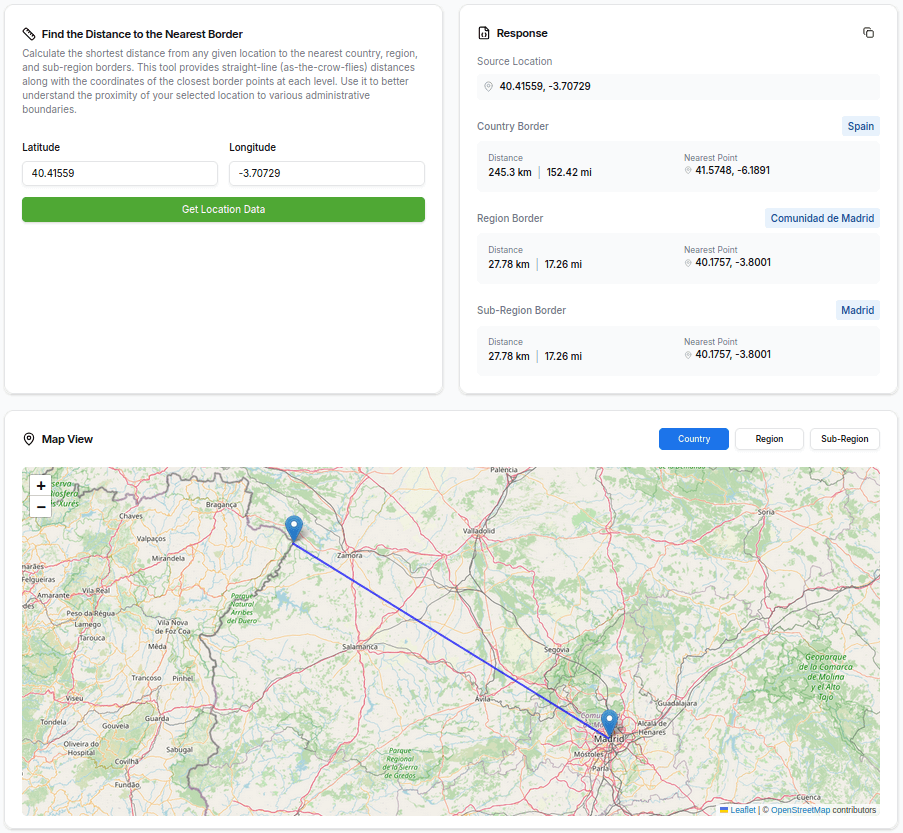Image resolution: width=903 pixels, height=833 pixels.
Task: Click the pin icon next to 41.5748, -6.1891
Action: point(688,171)
